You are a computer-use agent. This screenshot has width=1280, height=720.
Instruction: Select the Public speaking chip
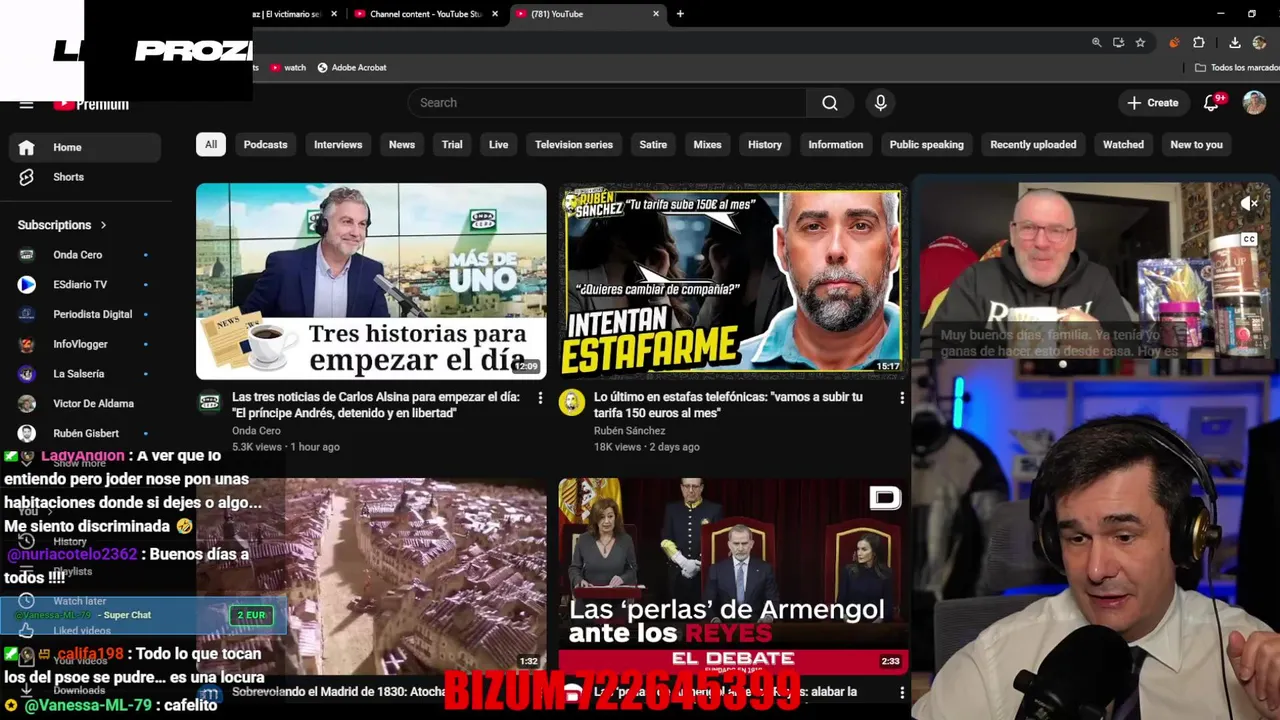tap(927, 145)
